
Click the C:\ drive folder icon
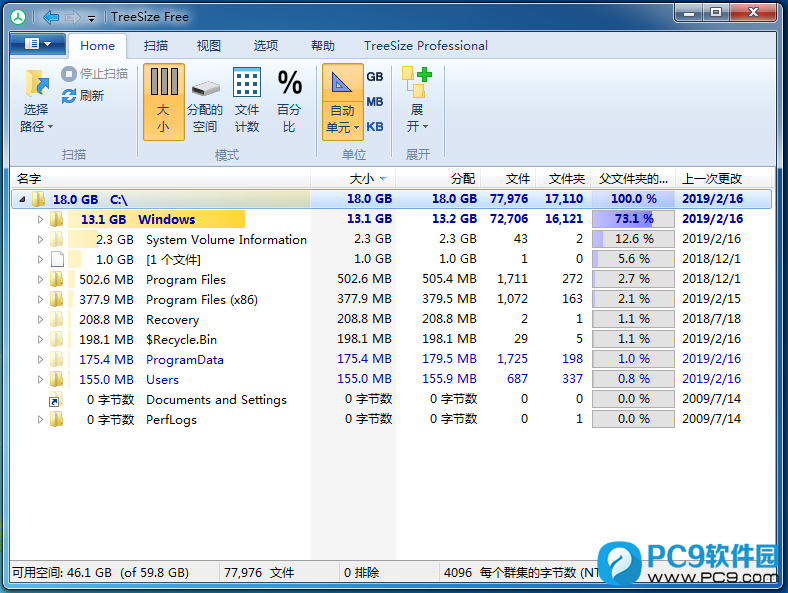[39, 199]
